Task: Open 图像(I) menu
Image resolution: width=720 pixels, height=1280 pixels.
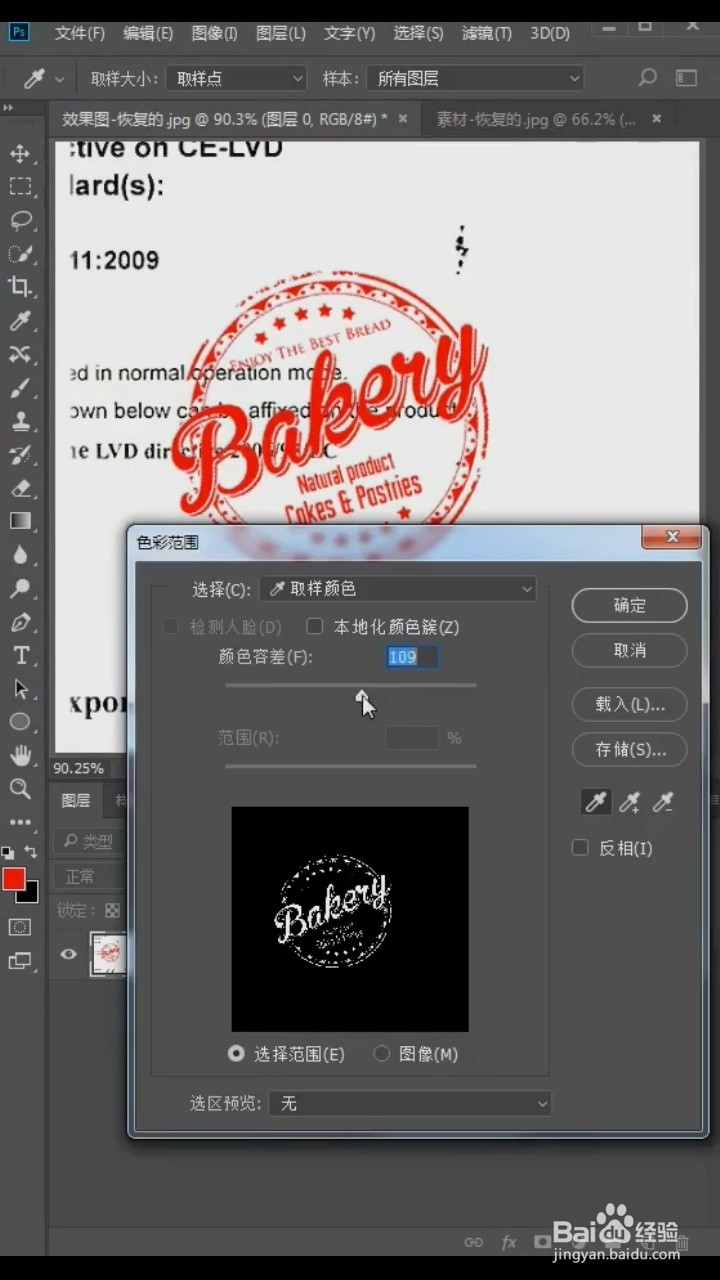Action: coord(214,33)
